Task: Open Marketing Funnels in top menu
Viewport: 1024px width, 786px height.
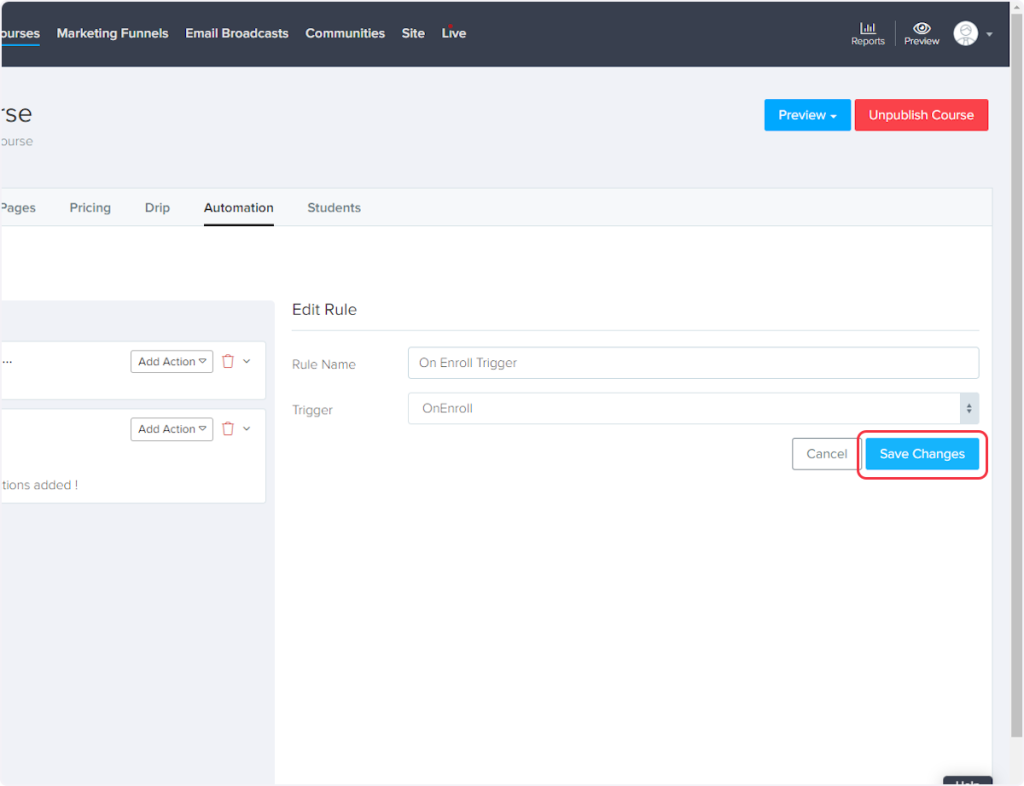Action: (x=112, y=33)
